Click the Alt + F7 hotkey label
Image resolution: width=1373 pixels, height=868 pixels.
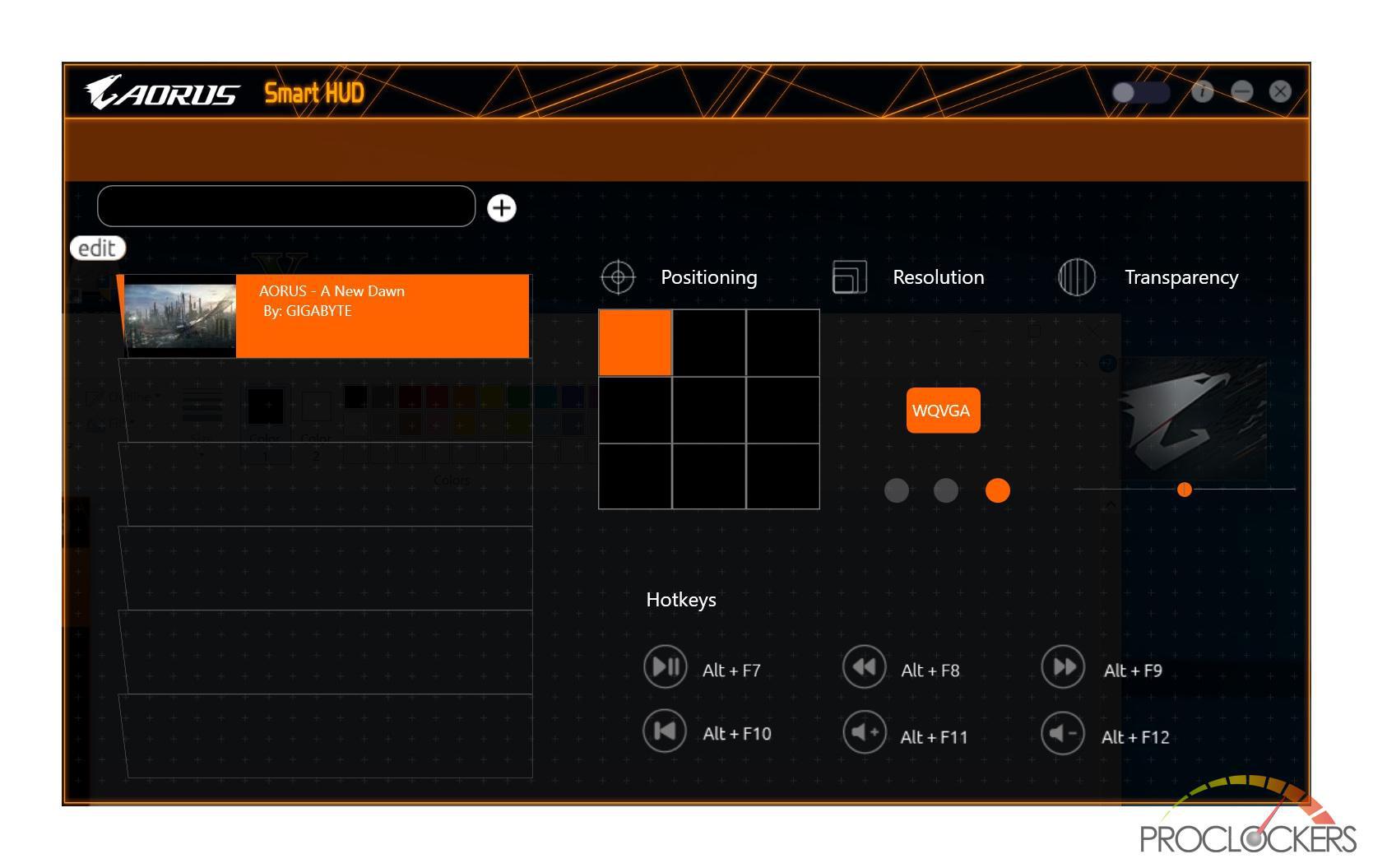click(x=731, y=671)
